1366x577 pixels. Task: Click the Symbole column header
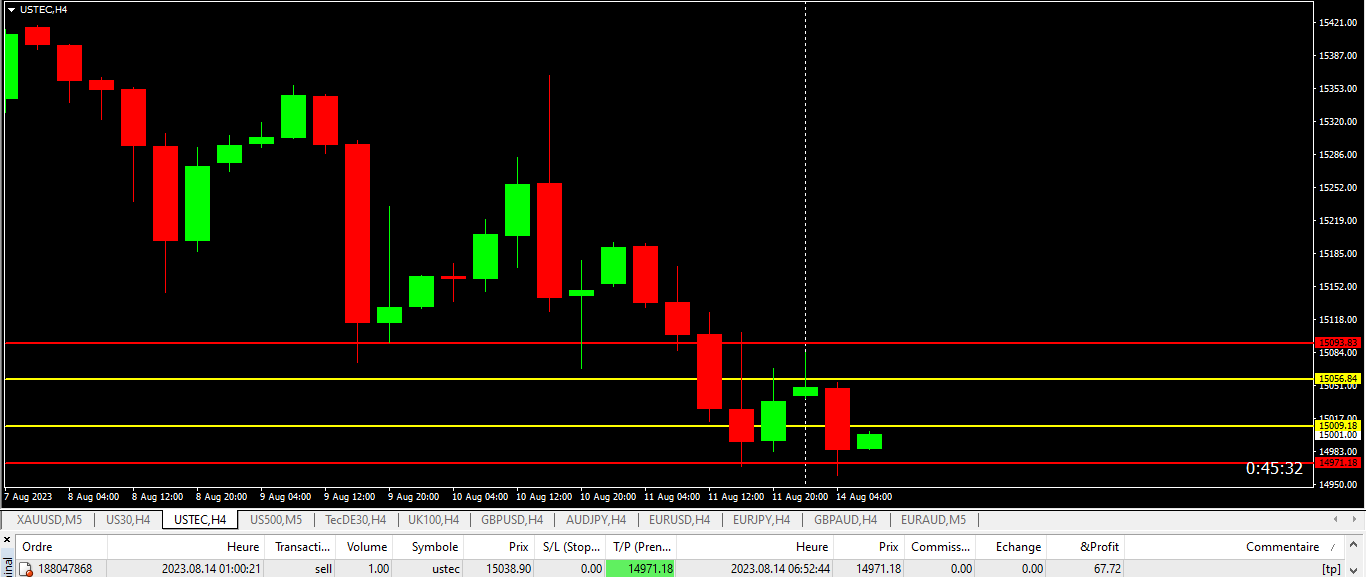pos(435,547)
